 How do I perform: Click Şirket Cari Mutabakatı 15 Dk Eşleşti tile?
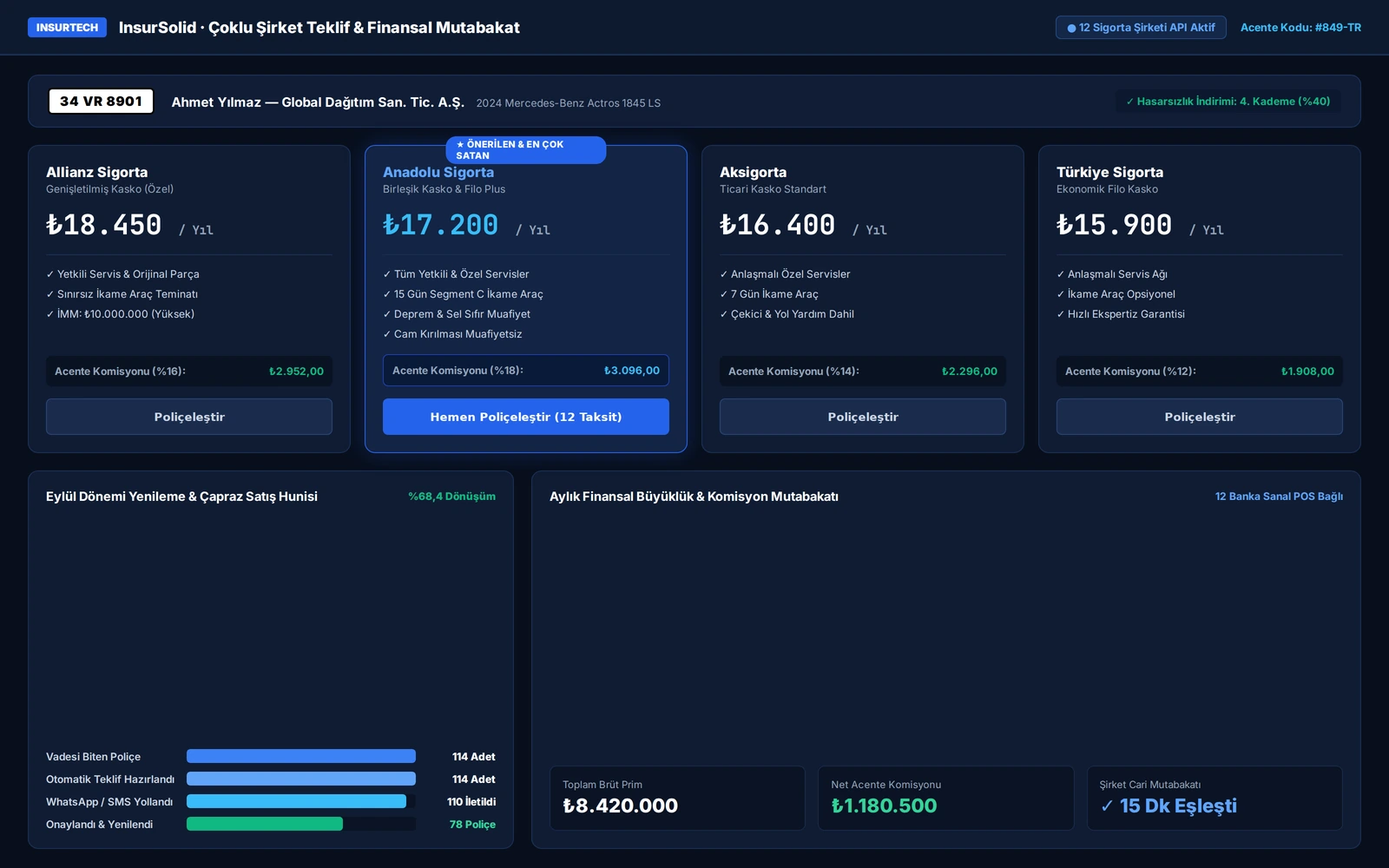1215,798
